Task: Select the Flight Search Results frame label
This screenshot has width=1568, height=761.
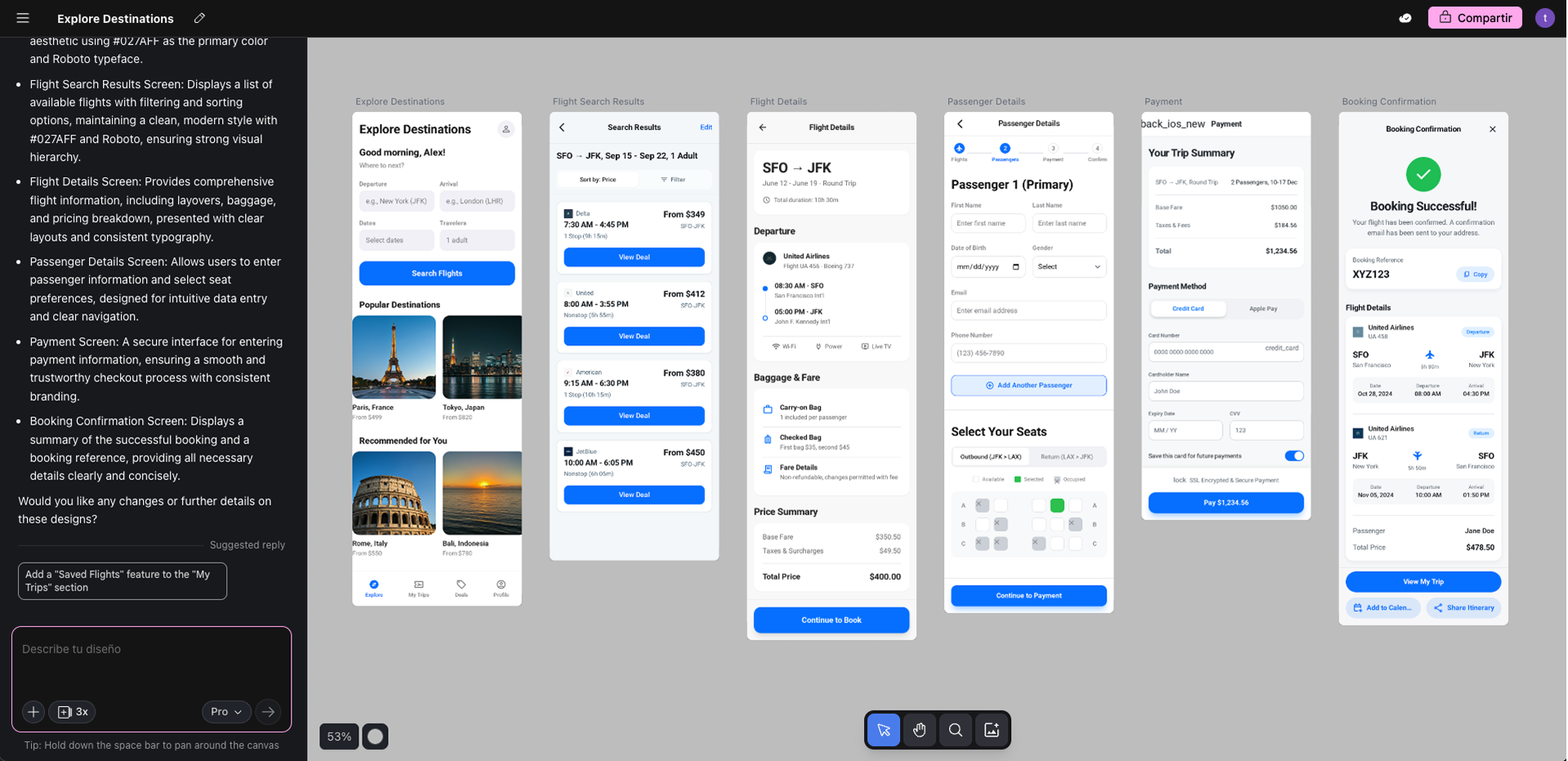Action: click(598, 101)
